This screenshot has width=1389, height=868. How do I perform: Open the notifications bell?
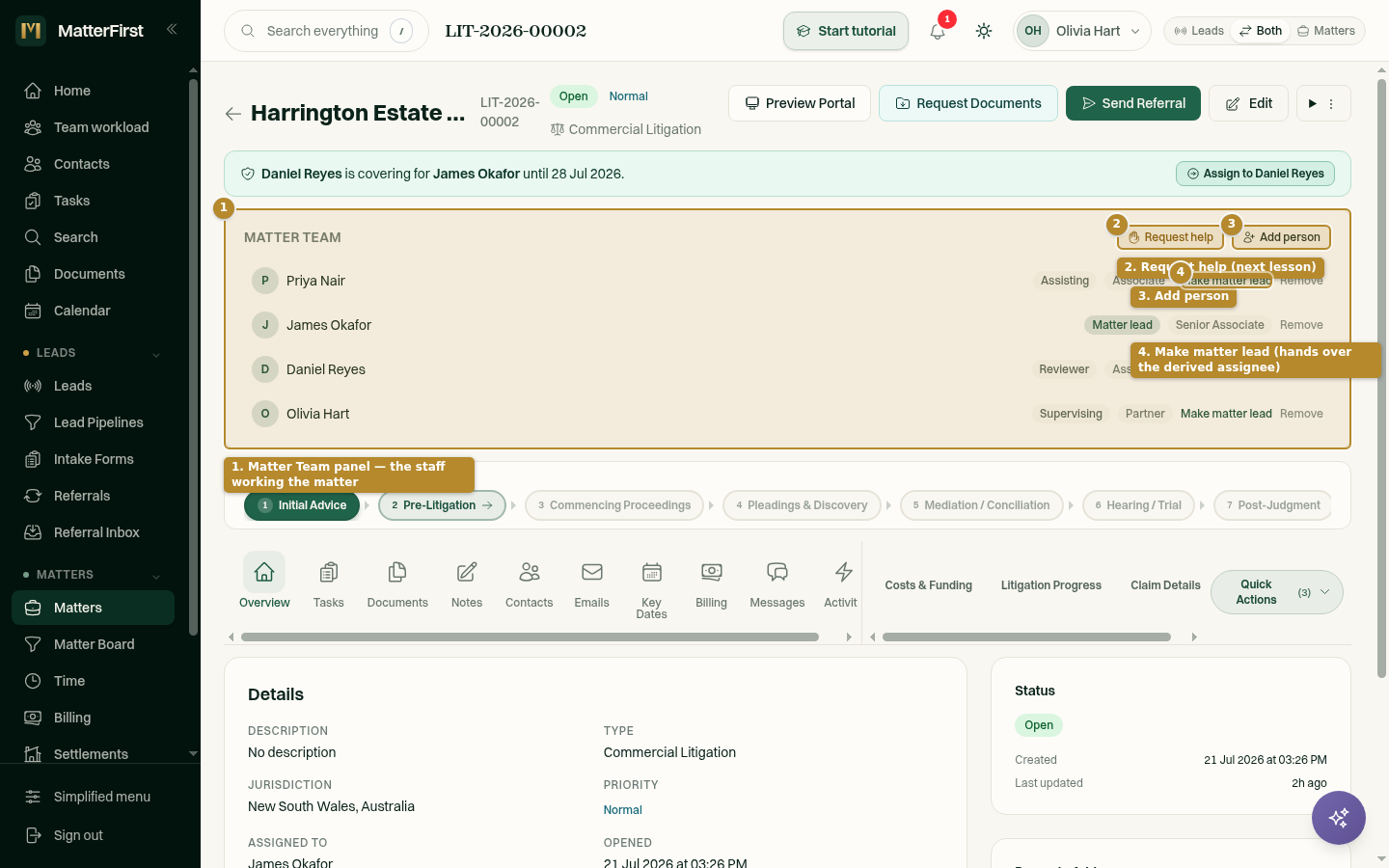938,31
